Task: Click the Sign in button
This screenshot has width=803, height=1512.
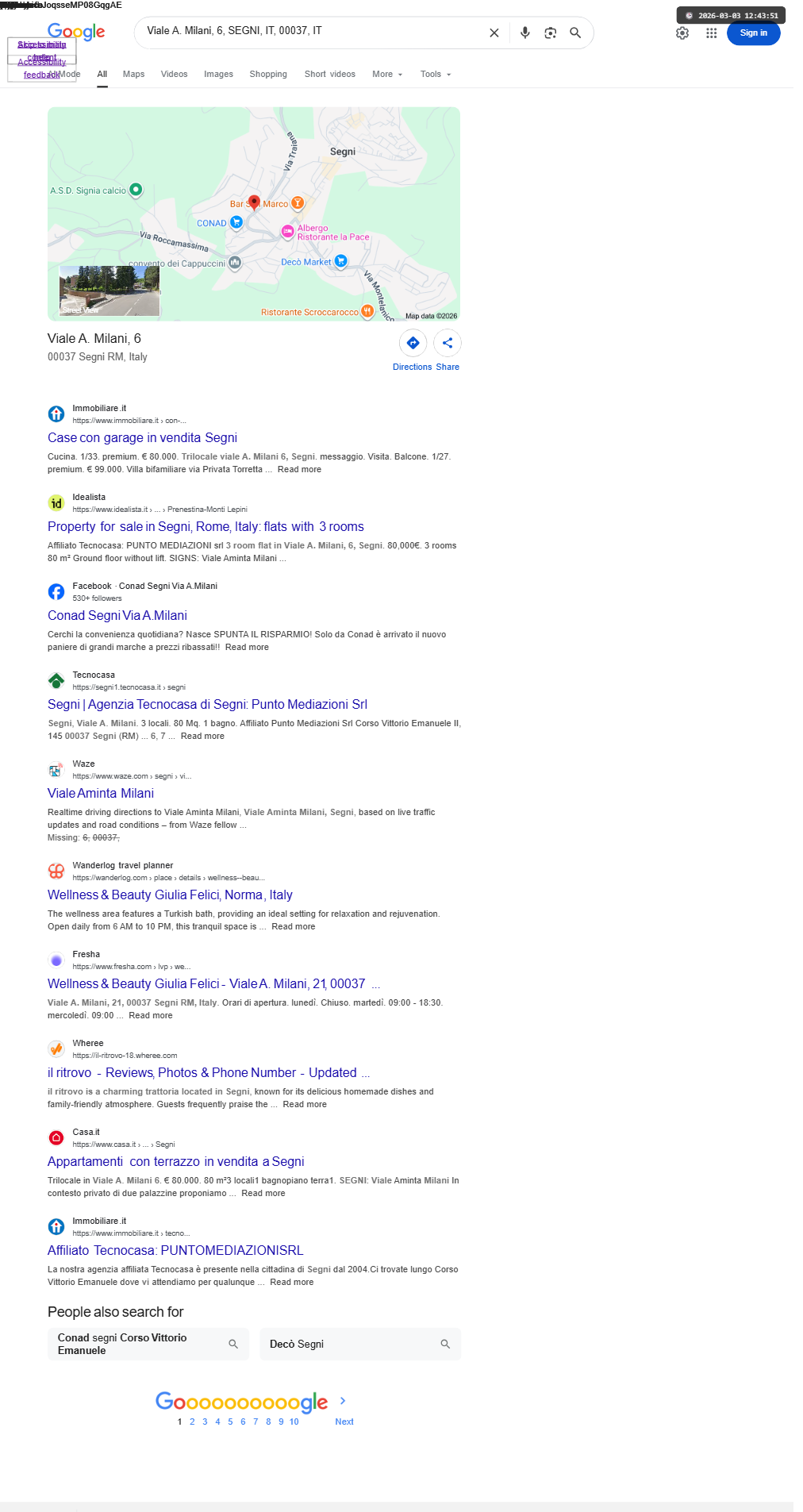Action: (x=753, y=33)
